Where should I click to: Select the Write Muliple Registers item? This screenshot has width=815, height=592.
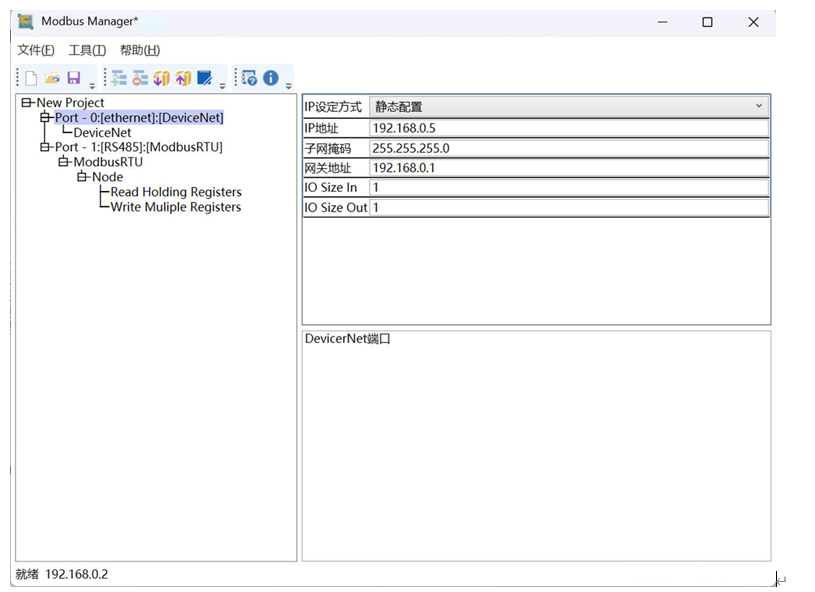[176, 207]
